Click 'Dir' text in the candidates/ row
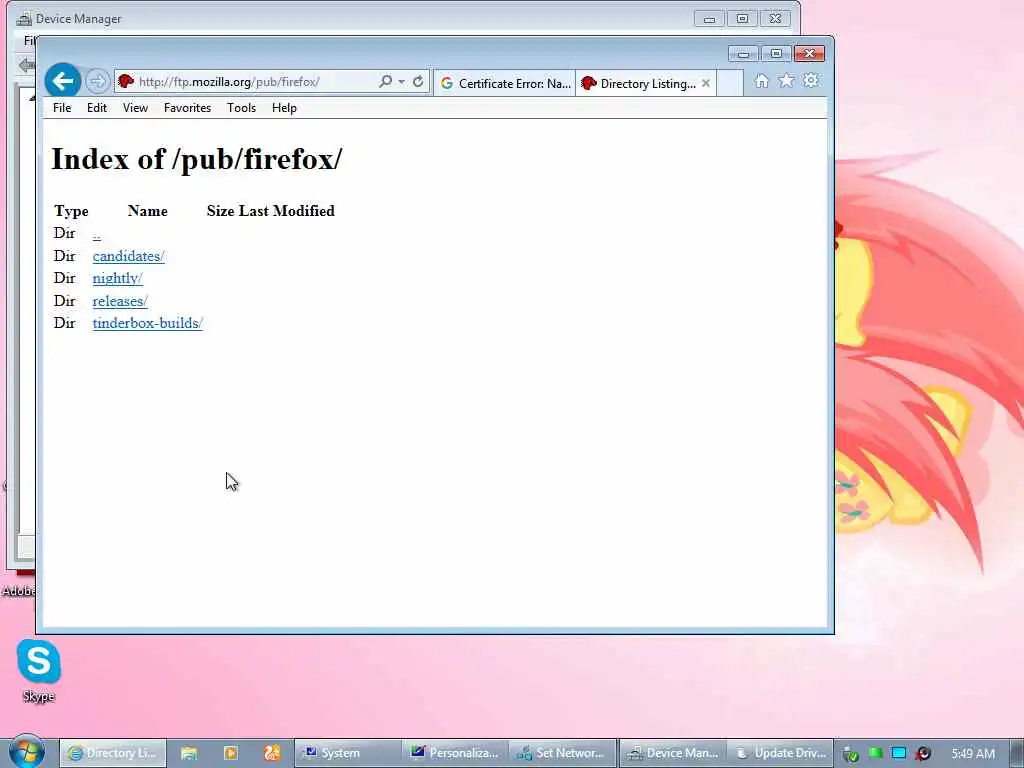The height and width of the screenshot is (768, 1024). point(65,256)
